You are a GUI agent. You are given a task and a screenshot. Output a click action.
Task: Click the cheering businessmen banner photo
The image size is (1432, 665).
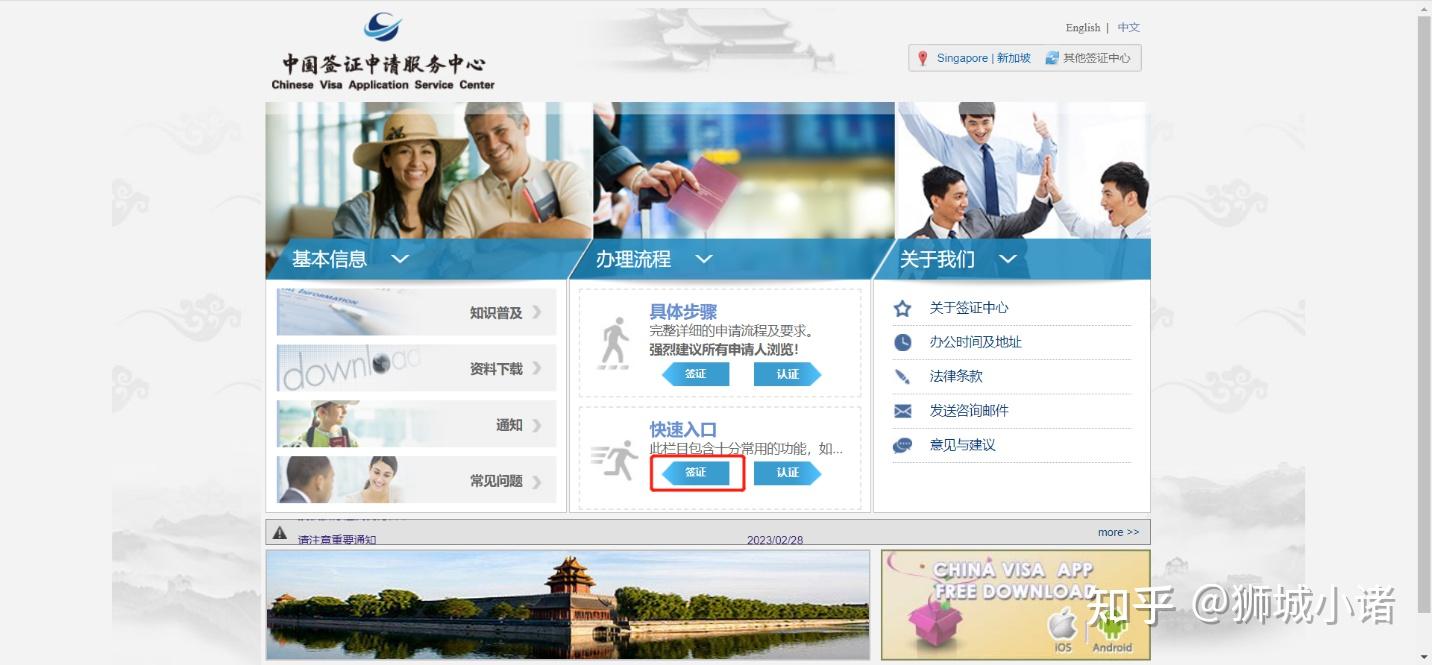(1023, 170)
